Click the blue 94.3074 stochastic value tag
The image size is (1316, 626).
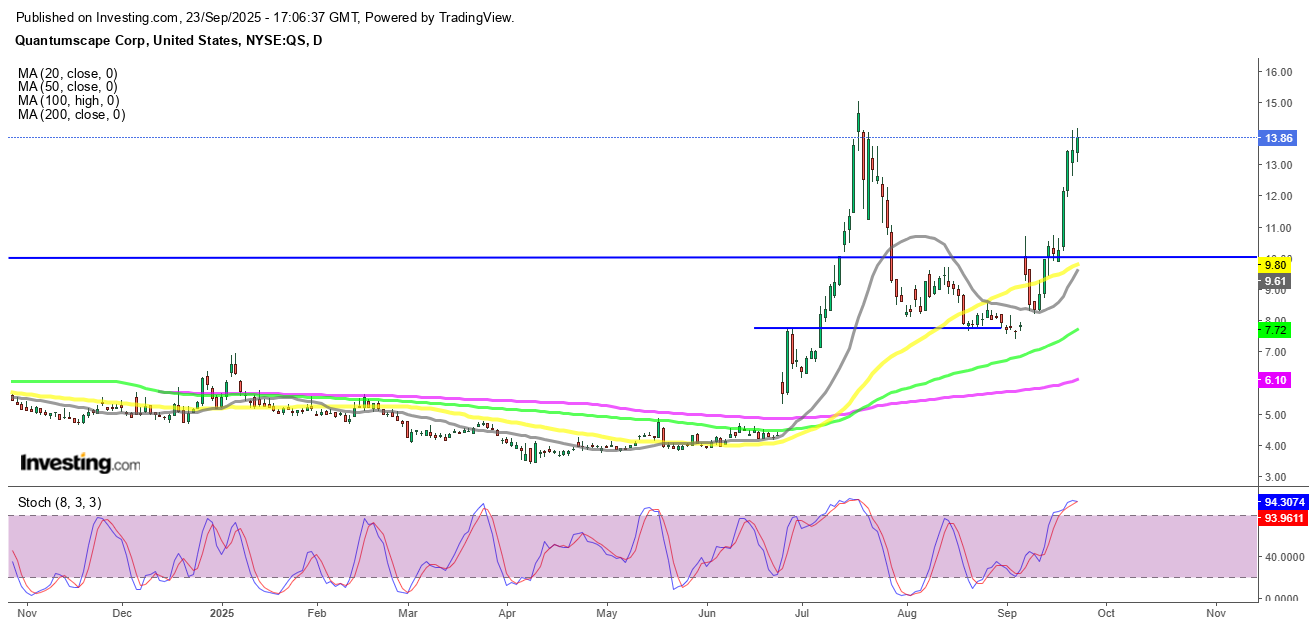(x=1283, y=502)
